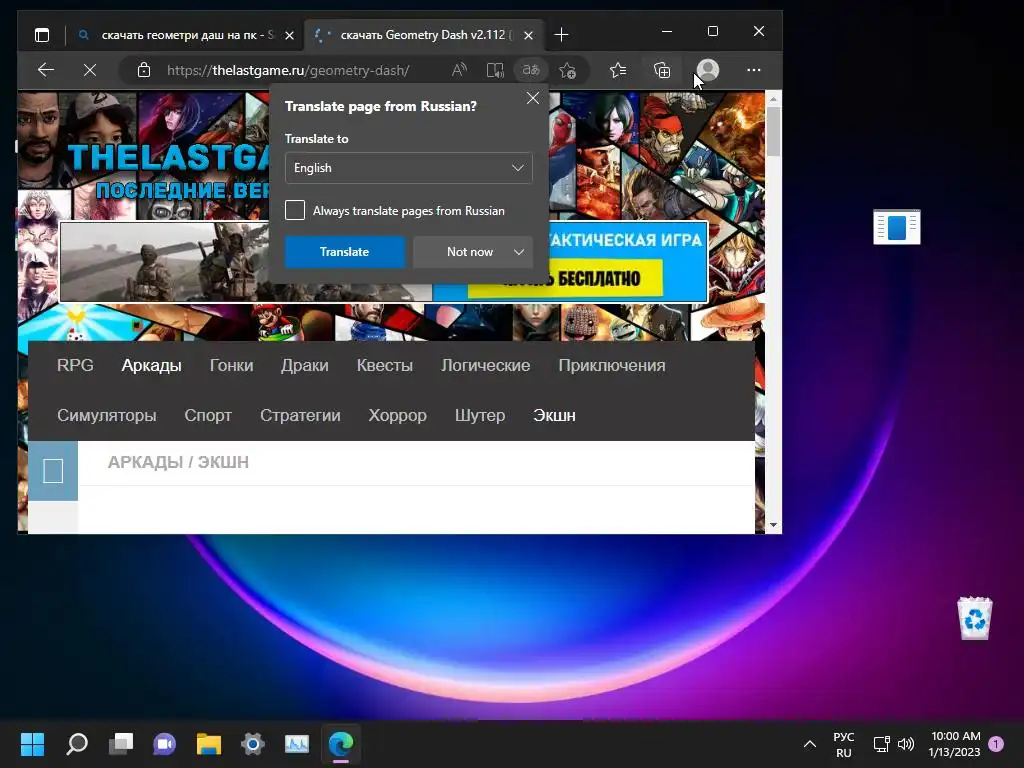Dismiss the translate popup with its X
The width and height of the screenshot is (1024, 768).
(x=533, y=98)
